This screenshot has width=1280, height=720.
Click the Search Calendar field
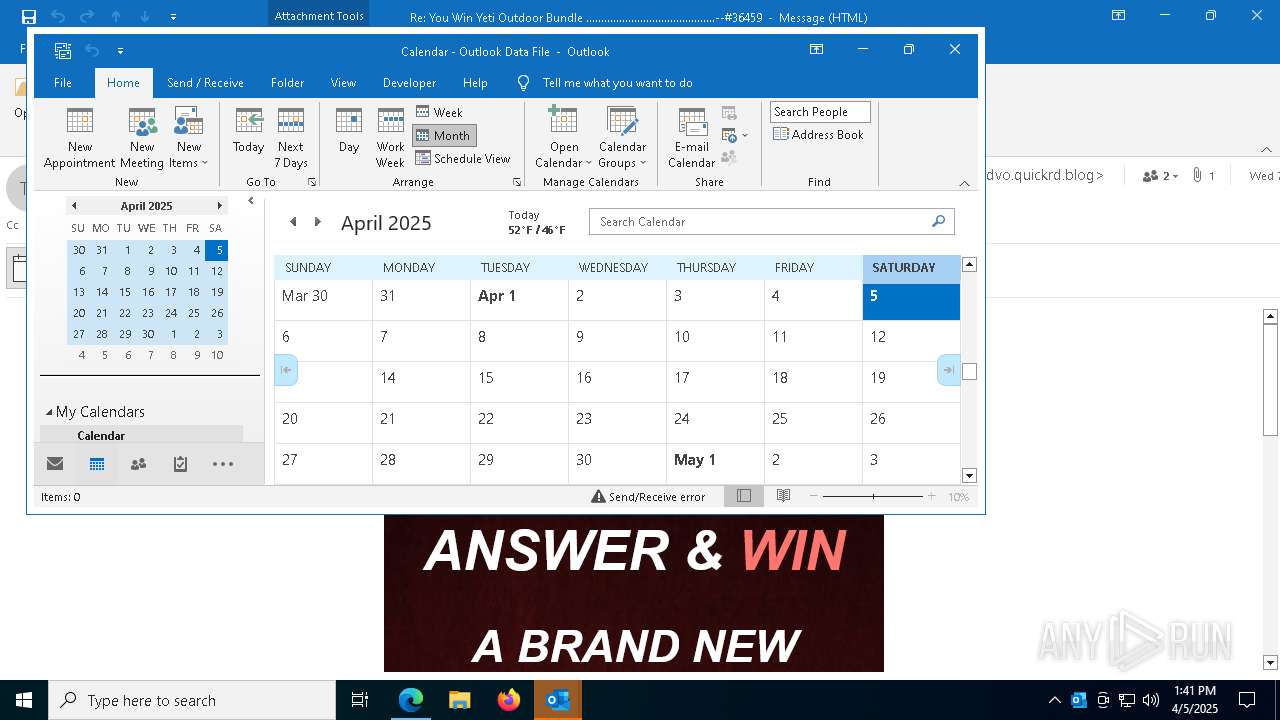771,222
